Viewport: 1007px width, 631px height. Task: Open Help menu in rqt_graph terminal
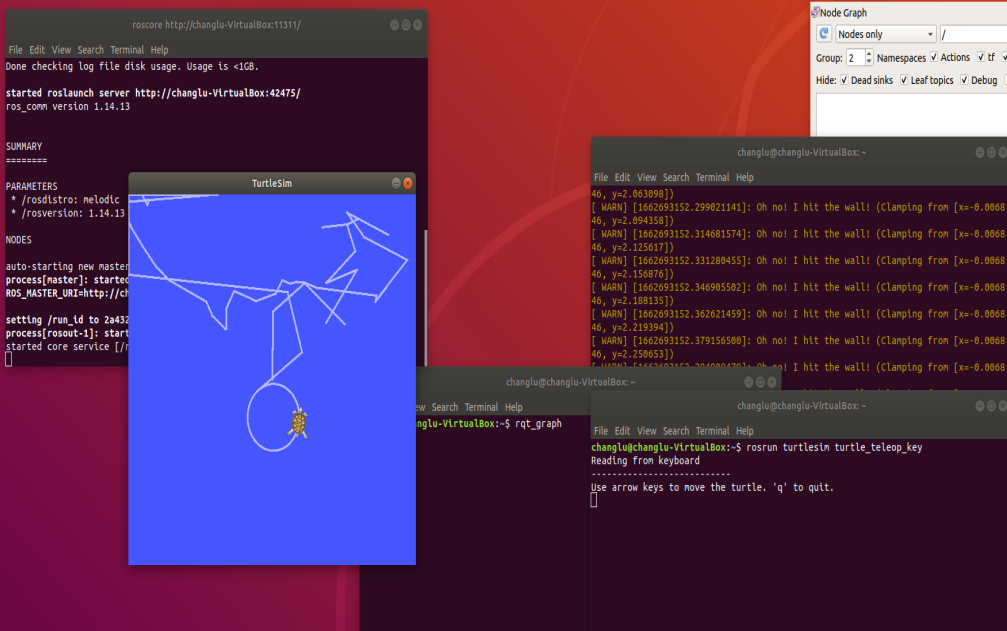coord(514,408)
